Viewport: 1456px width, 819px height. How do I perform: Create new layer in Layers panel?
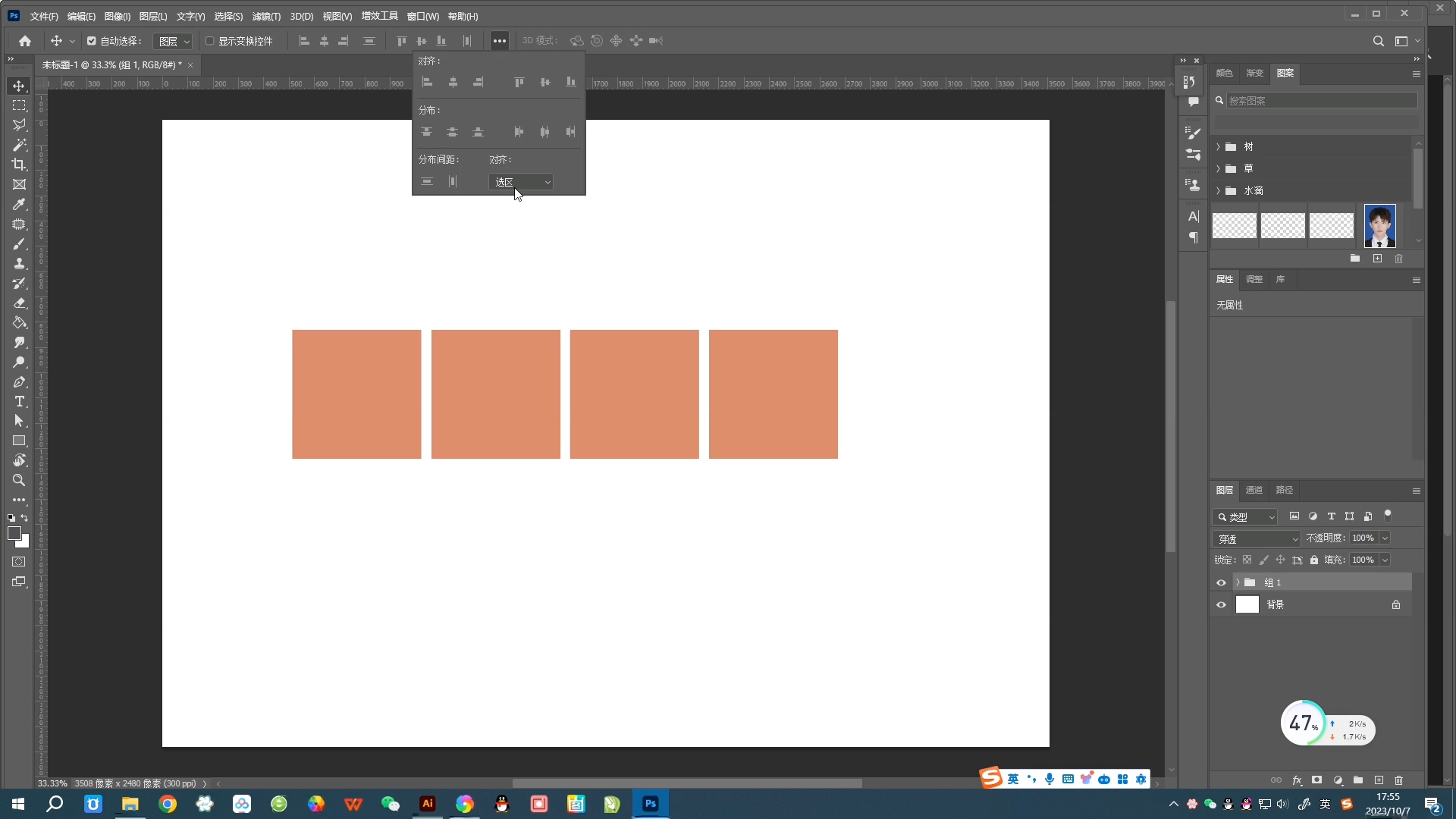[x=1379, y=780]
